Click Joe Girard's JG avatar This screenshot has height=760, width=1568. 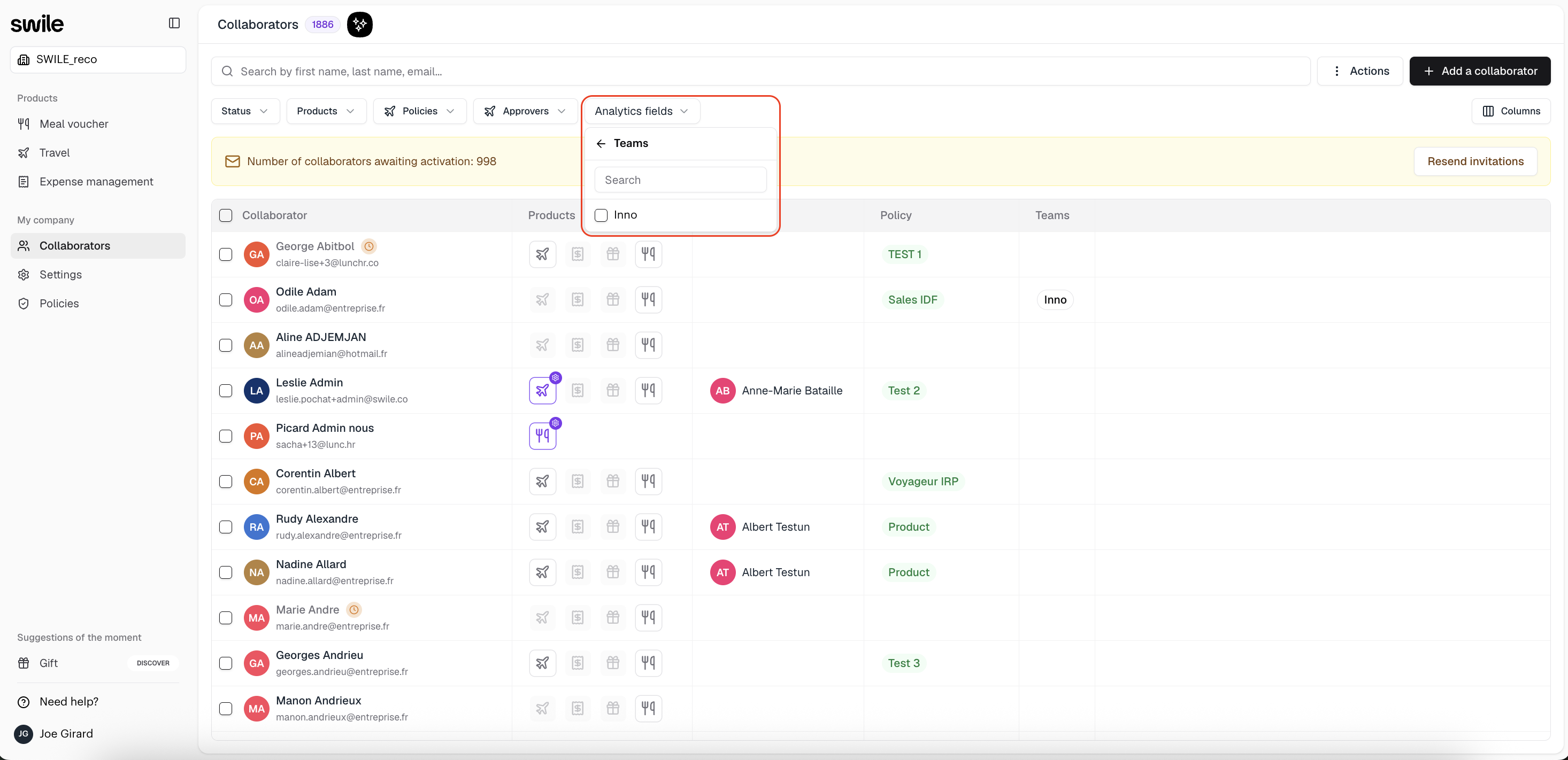tap(23, 734)
